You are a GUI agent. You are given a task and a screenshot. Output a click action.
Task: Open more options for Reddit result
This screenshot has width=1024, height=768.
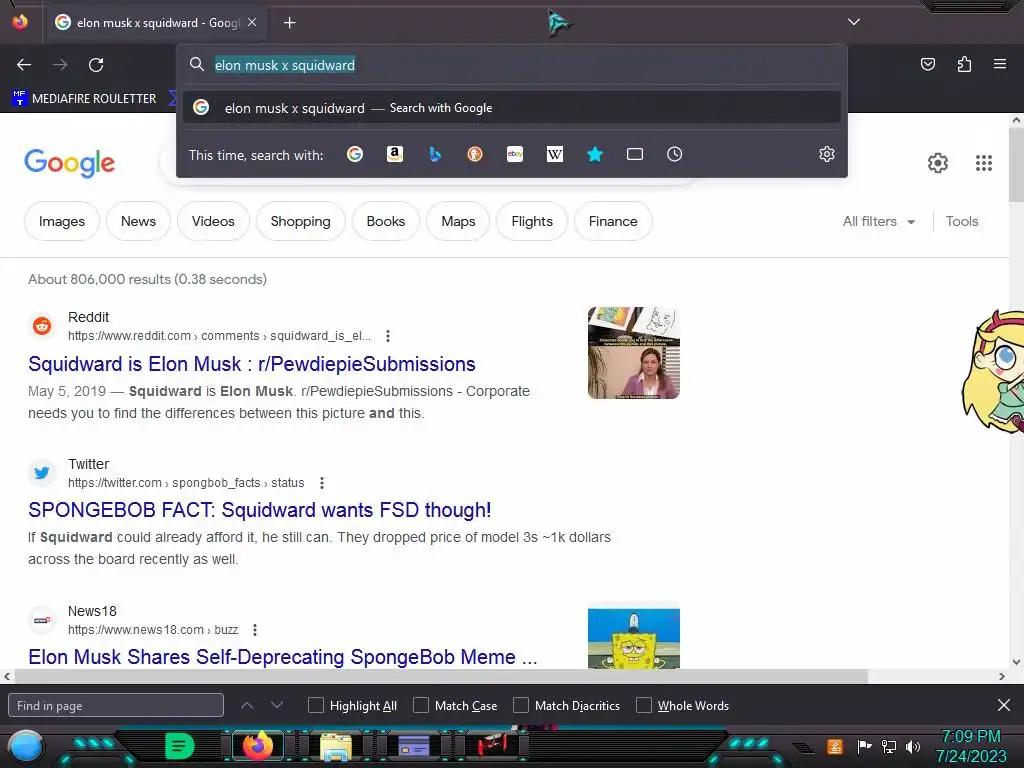[x=388, y=336]
